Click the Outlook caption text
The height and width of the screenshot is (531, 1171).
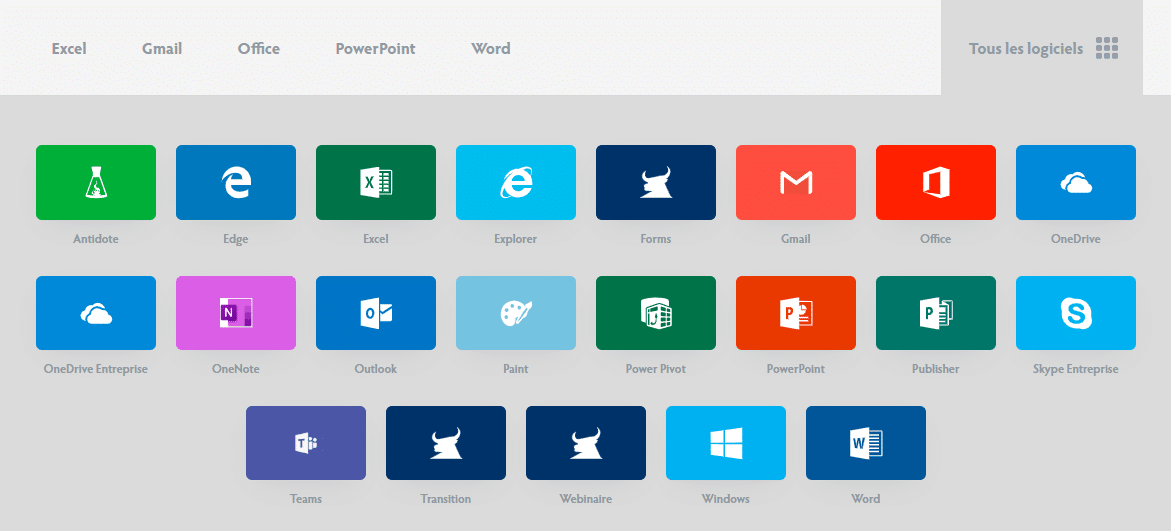tap(376, 369)
